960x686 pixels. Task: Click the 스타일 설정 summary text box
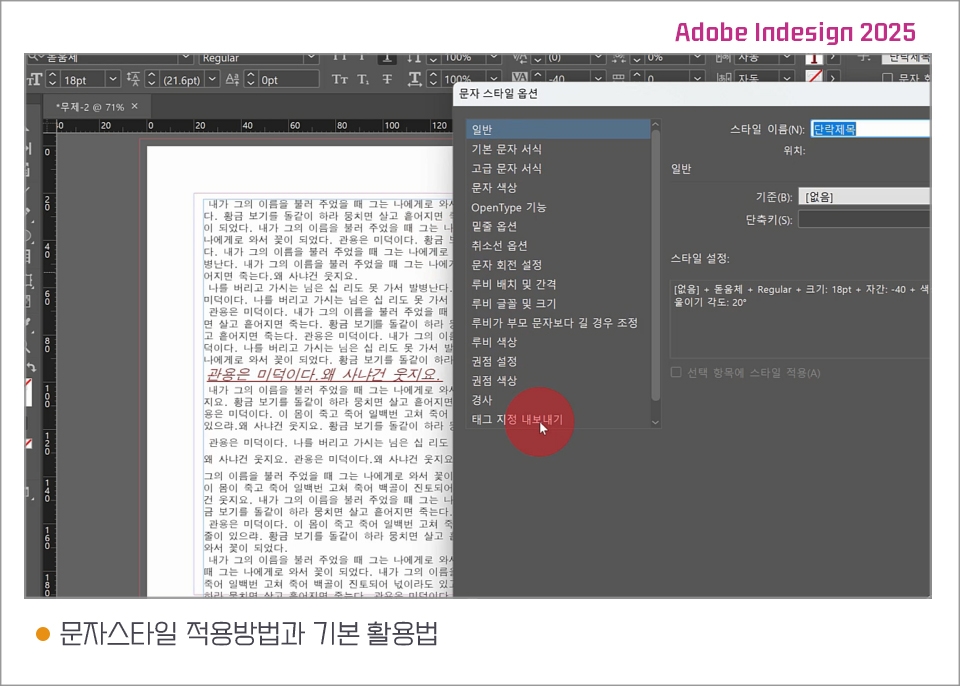click(x=800, y=318)
